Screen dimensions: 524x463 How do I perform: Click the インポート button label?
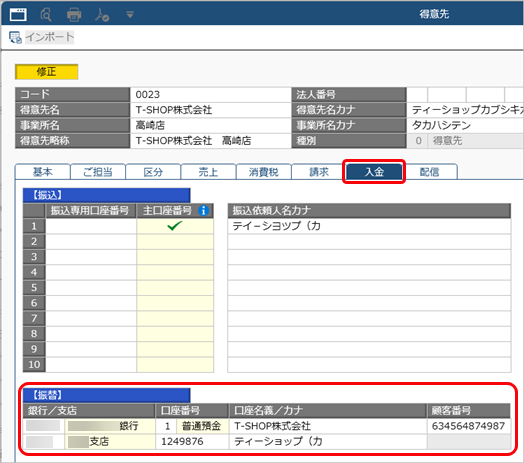[50, 37]
